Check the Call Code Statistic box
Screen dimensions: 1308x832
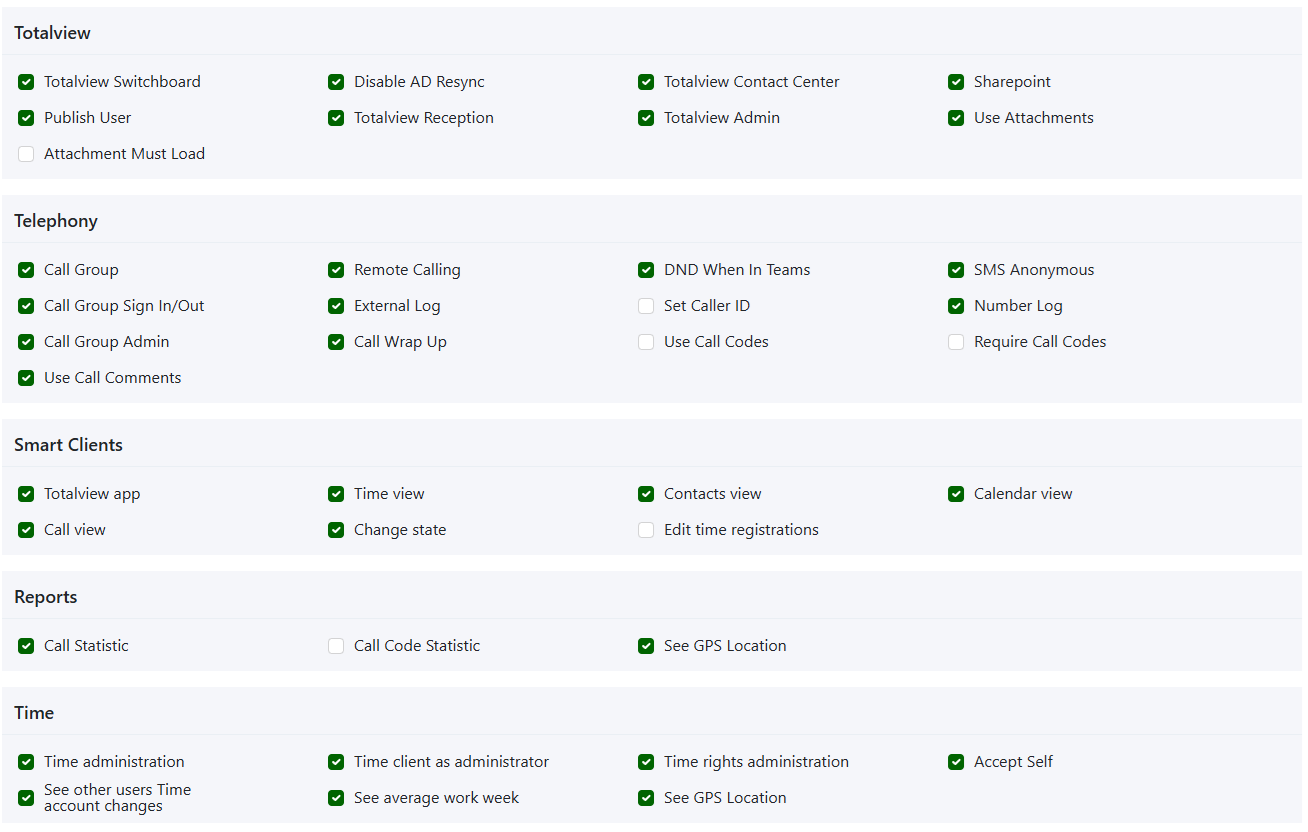point(336,646)
